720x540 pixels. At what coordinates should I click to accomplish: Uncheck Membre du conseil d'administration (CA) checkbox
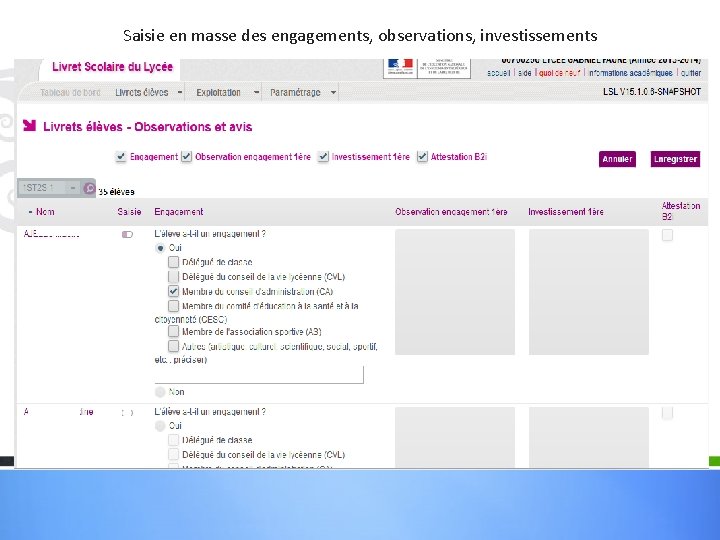(173, 291)
